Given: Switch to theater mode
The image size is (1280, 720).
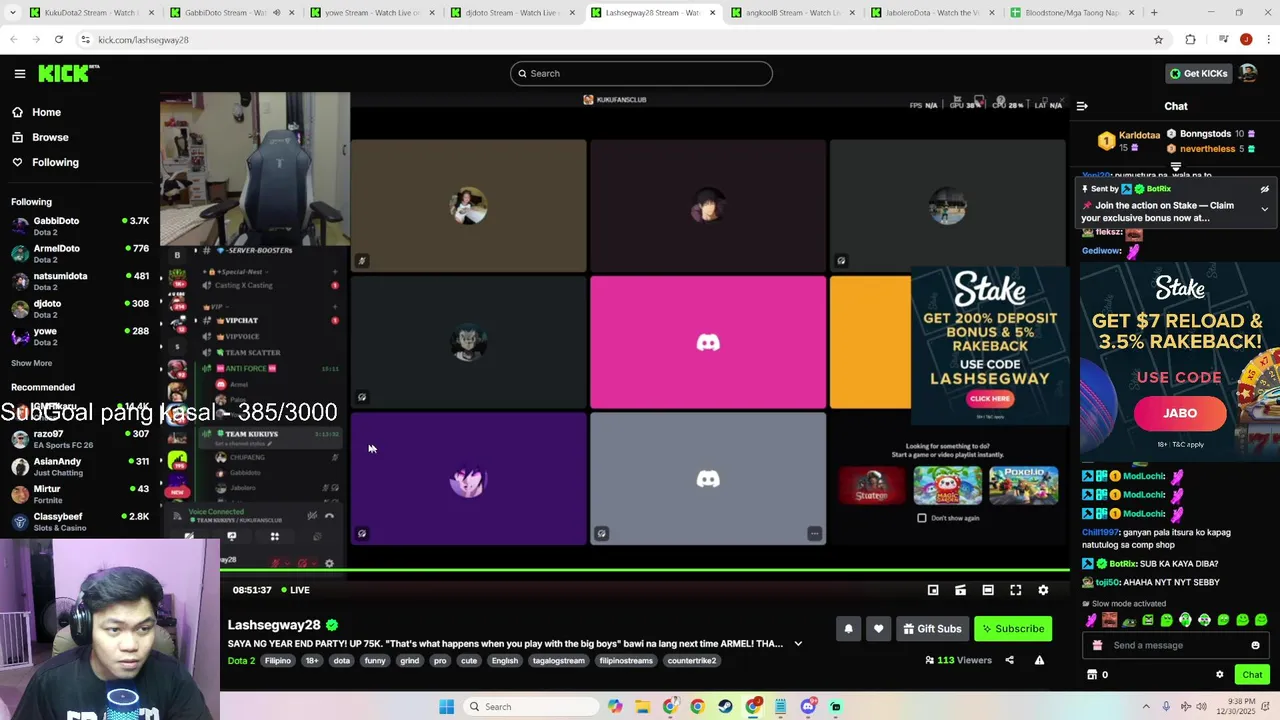Looking at the screenshot, I should click(x=988, y=590).
